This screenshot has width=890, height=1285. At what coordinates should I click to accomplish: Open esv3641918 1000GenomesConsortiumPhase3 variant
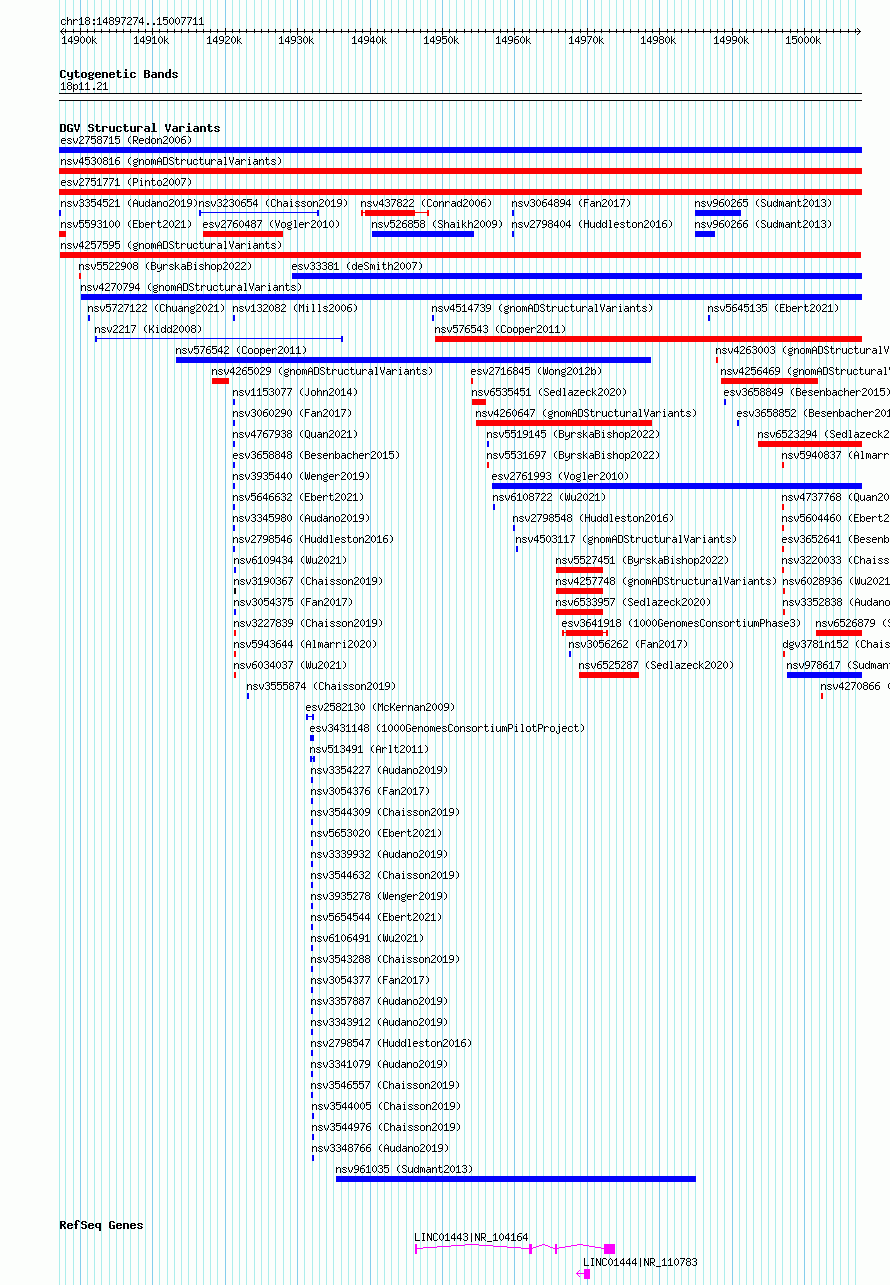[x=682, y=623]
